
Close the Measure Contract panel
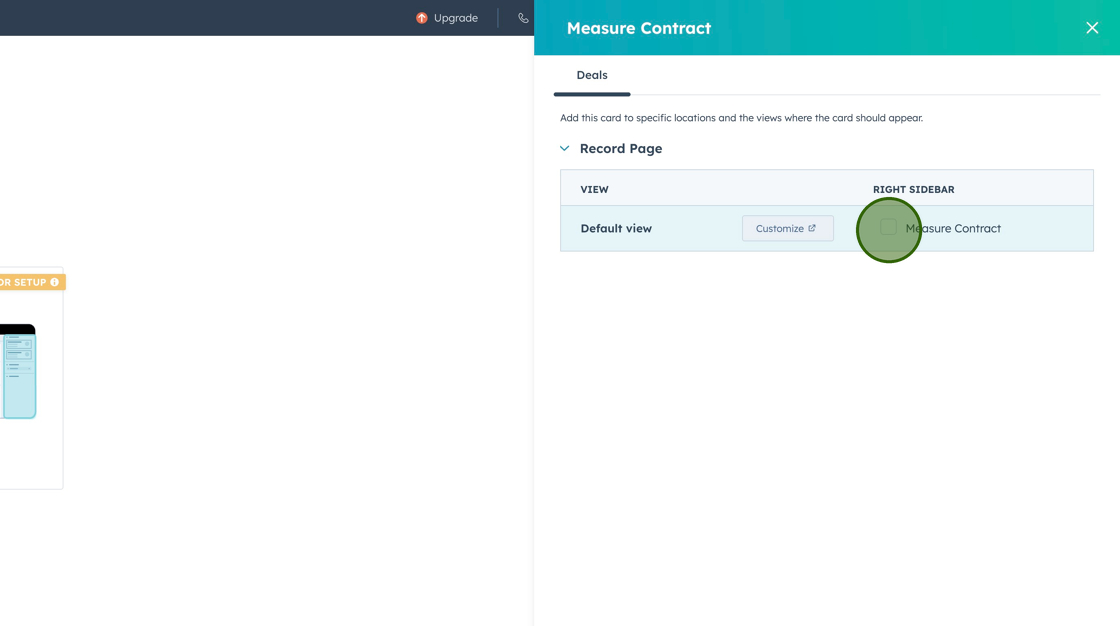[1092, 28]
